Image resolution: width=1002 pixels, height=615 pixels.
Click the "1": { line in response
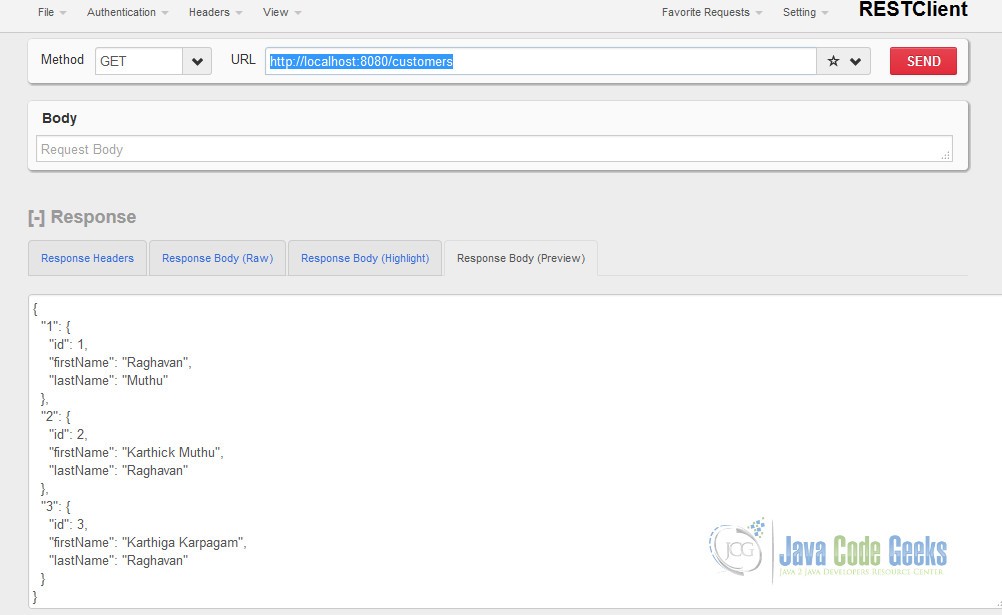[56, 327]
